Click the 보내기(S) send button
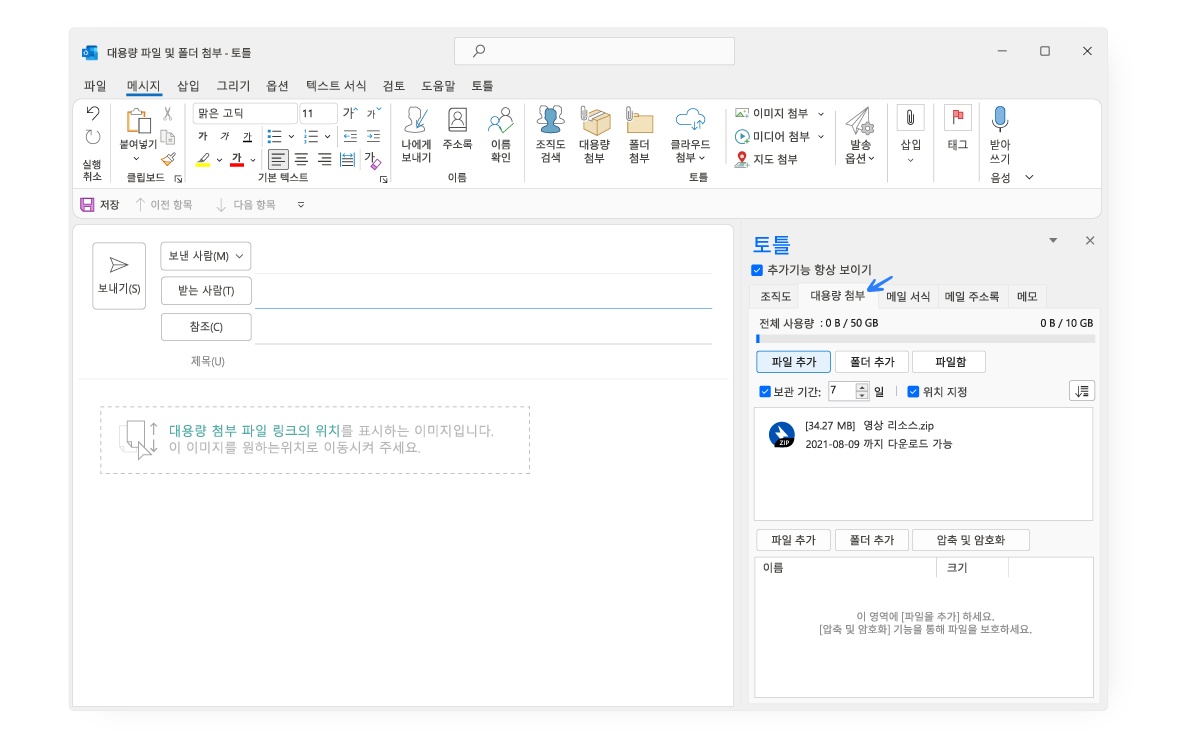The image size is (1200, 750). [119, 276]
